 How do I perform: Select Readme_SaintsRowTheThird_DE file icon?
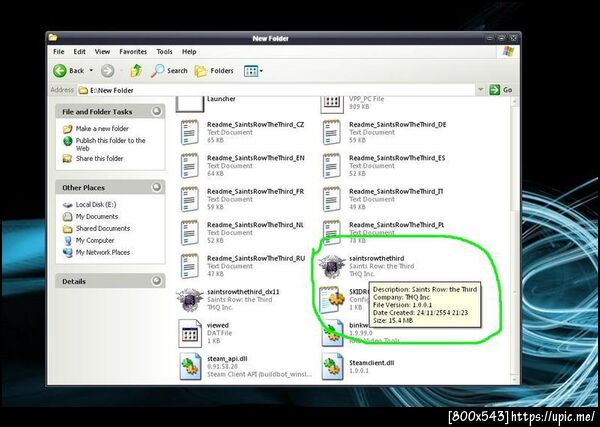332,132
